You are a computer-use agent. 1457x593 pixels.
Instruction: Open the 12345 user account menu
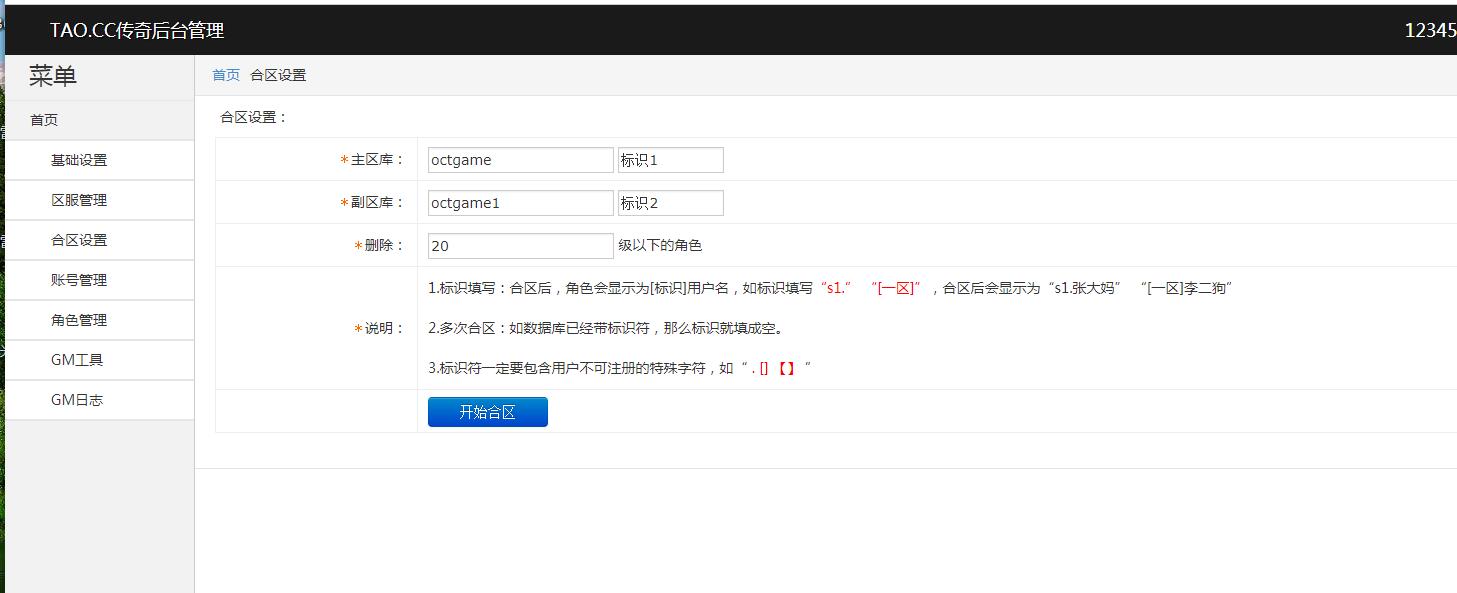[1429, 31]
